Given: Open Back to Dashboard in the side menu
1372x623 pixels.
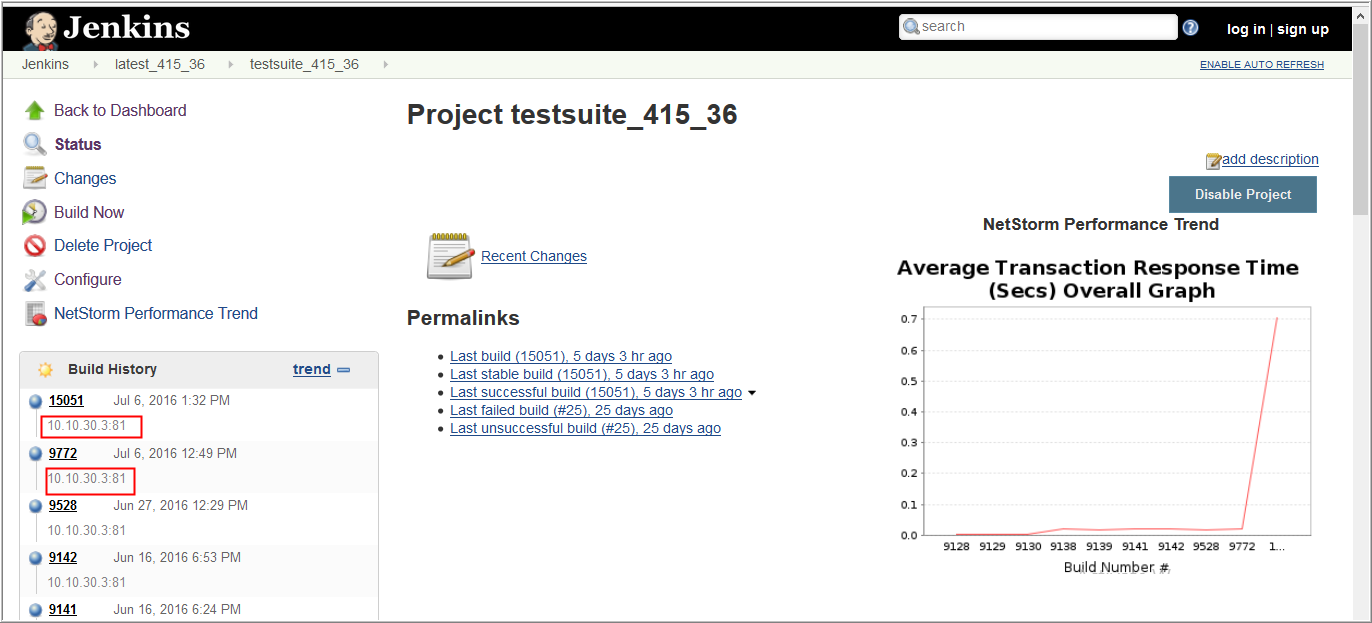Looking at the screenshot, I should 120,110.
